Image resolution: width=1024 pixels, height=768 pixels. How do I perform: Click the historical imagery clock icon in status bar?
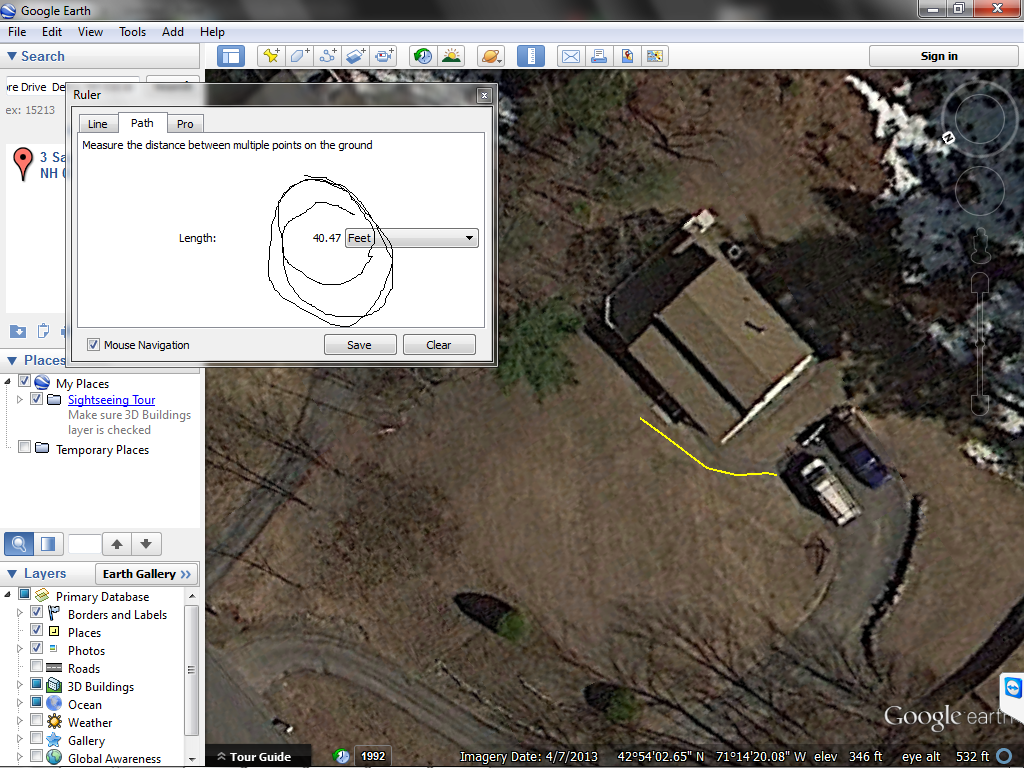tap(342, 756)
